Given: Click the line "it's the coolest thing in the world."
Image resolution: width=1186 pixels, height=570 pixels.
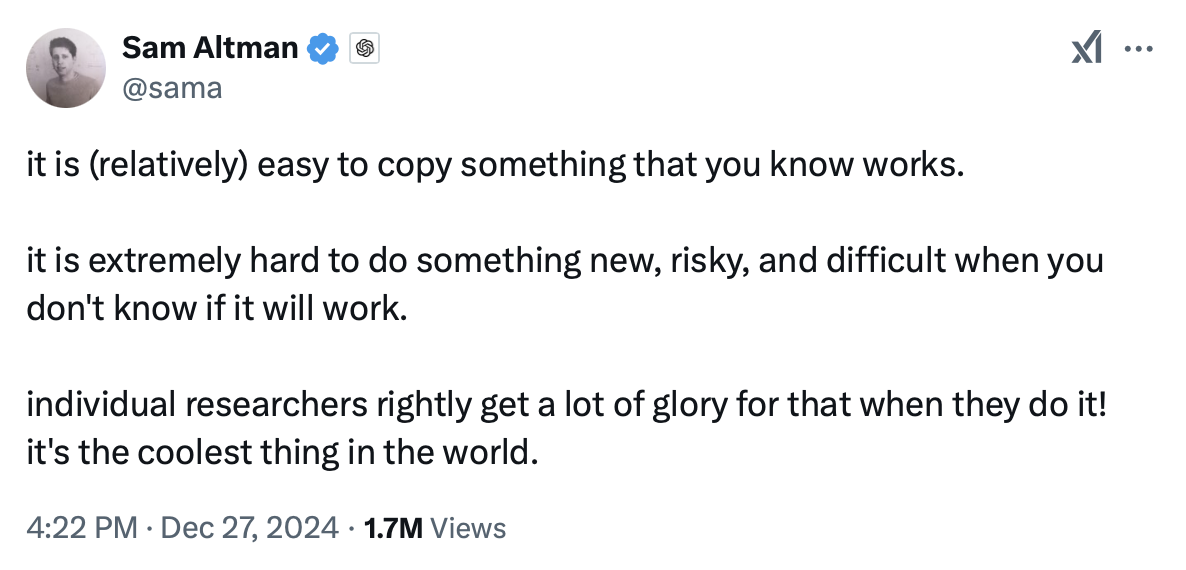Looking at the screenshot, I should click(283, 452).
